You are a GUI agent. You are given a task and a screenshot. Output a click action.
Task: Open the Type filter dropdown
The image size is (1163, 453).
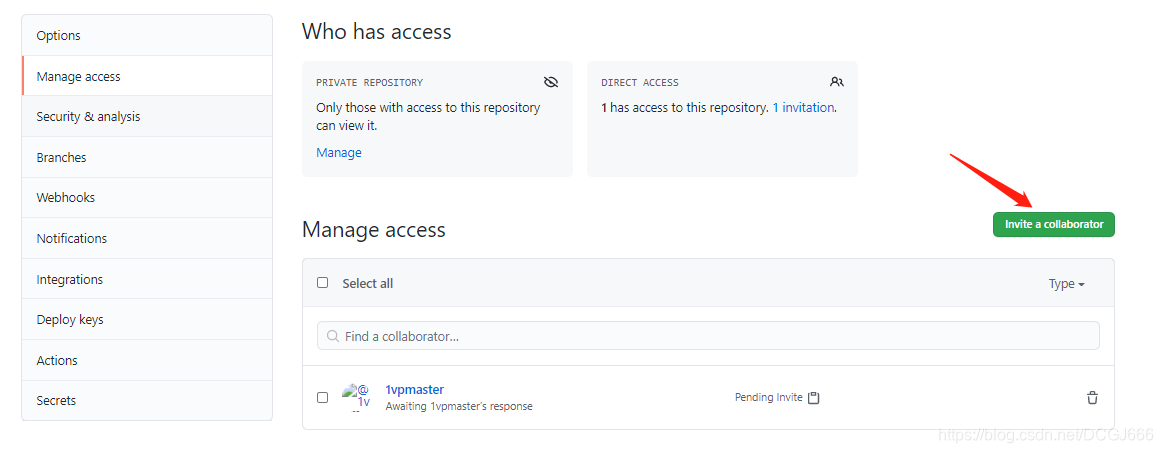click(x=1067, y=284)
